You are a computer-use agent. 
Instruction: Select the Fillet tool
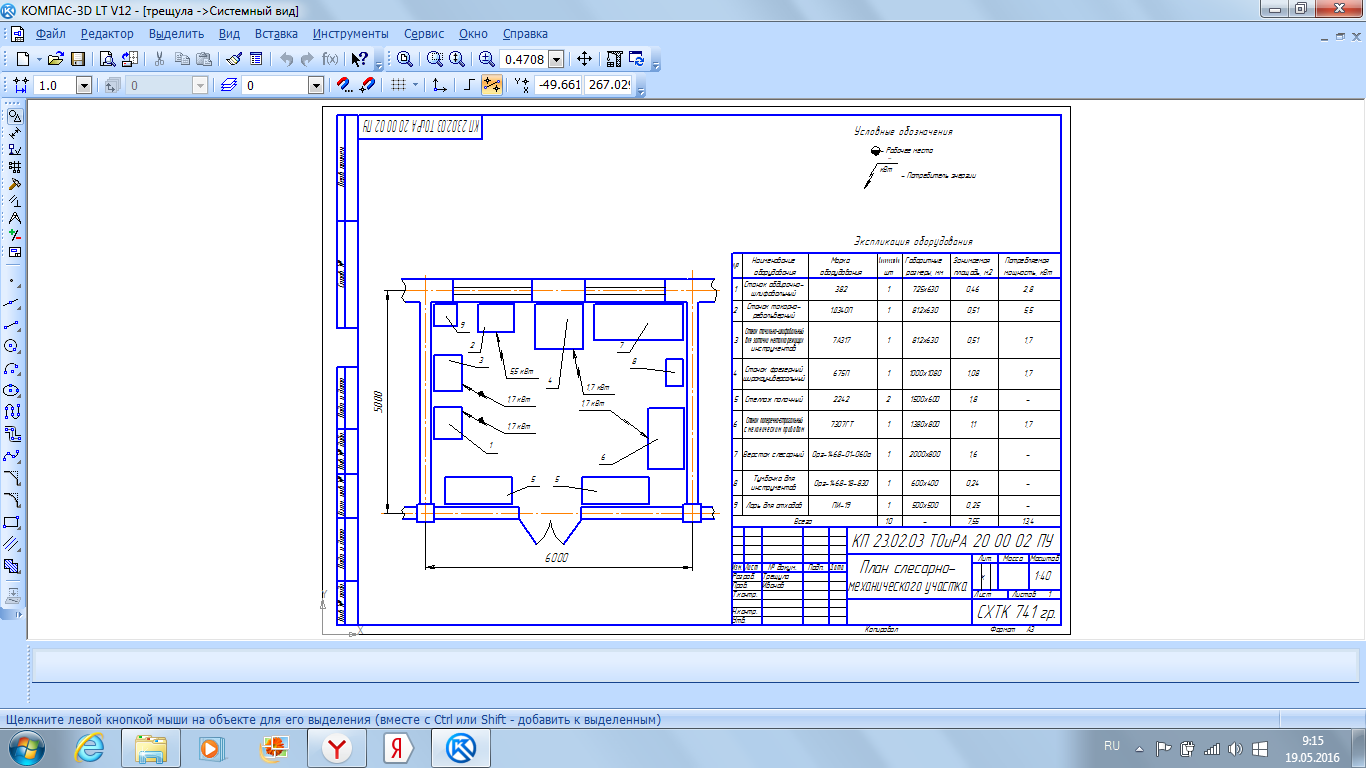tap(12, 500)
